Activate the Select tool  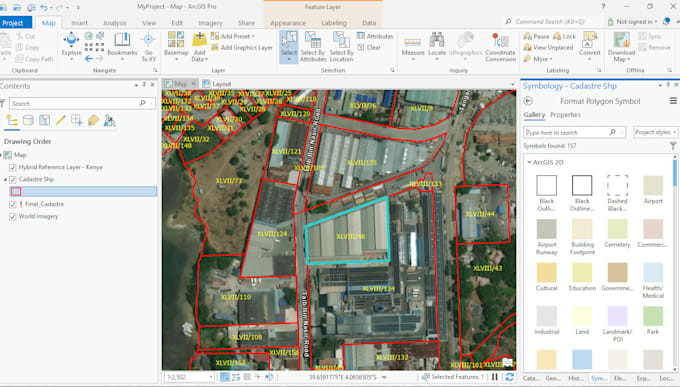pos(288,46)
